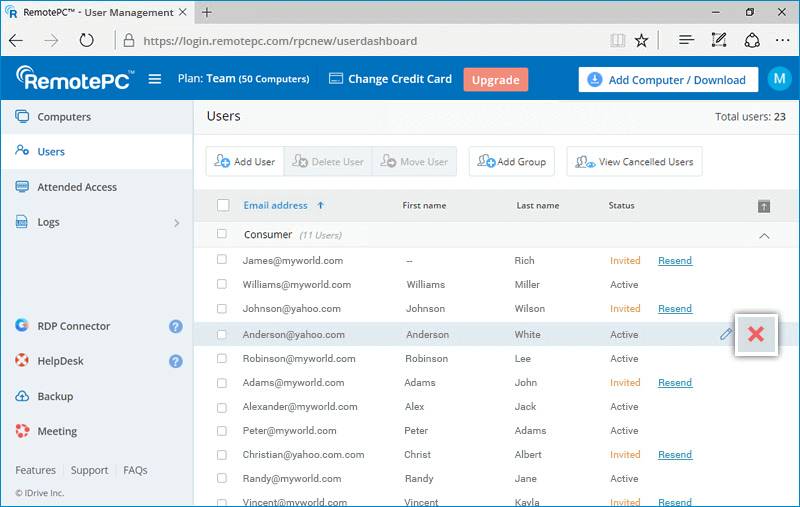Viewport: 800px width, 507px height.
Task: Resend invite to Adams@myworld.com
Action: point(674,383)
